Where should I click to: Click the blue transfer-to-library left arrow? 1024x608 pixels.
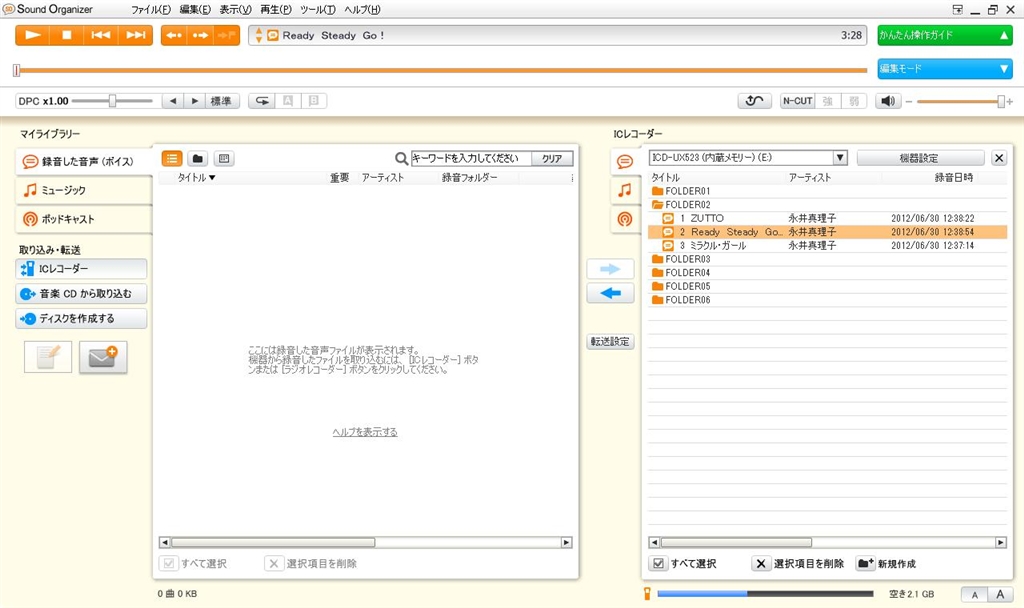point(610,293)
